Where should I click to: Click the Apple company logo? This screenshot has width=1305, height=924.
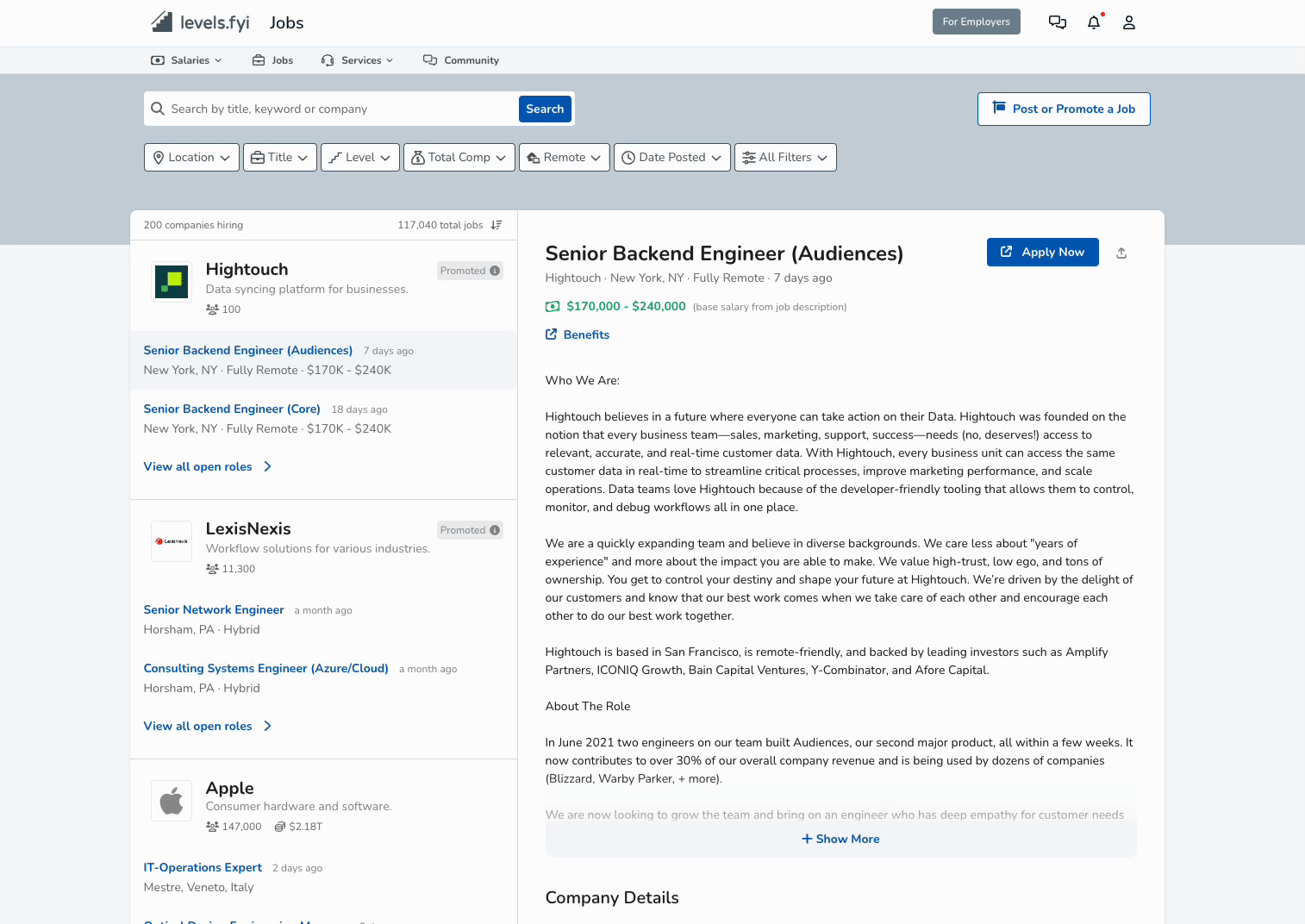[x=172, y=801]
